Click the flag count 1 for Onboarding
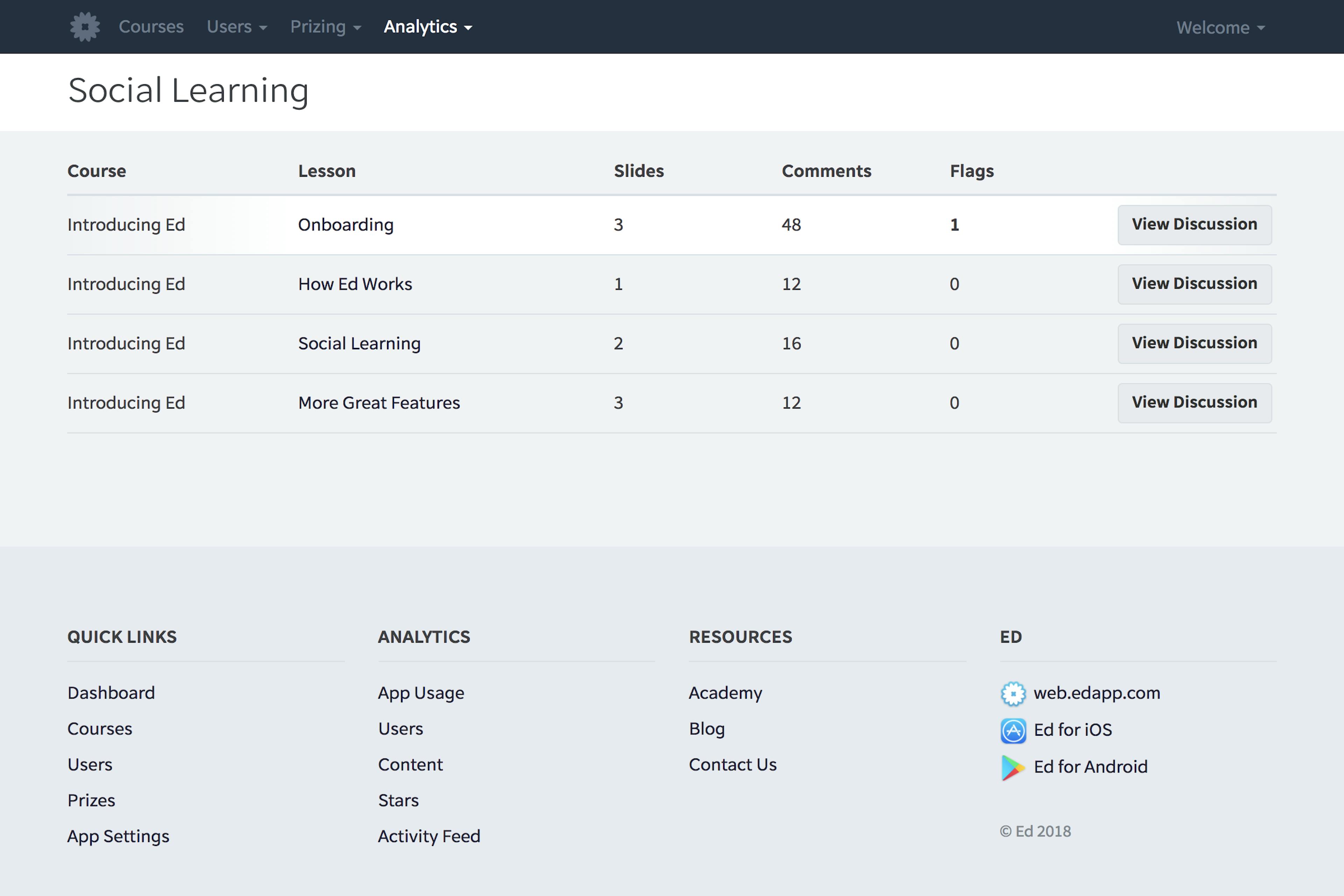Viewport: 1344px width, 896px height. (x=955, y=225)
